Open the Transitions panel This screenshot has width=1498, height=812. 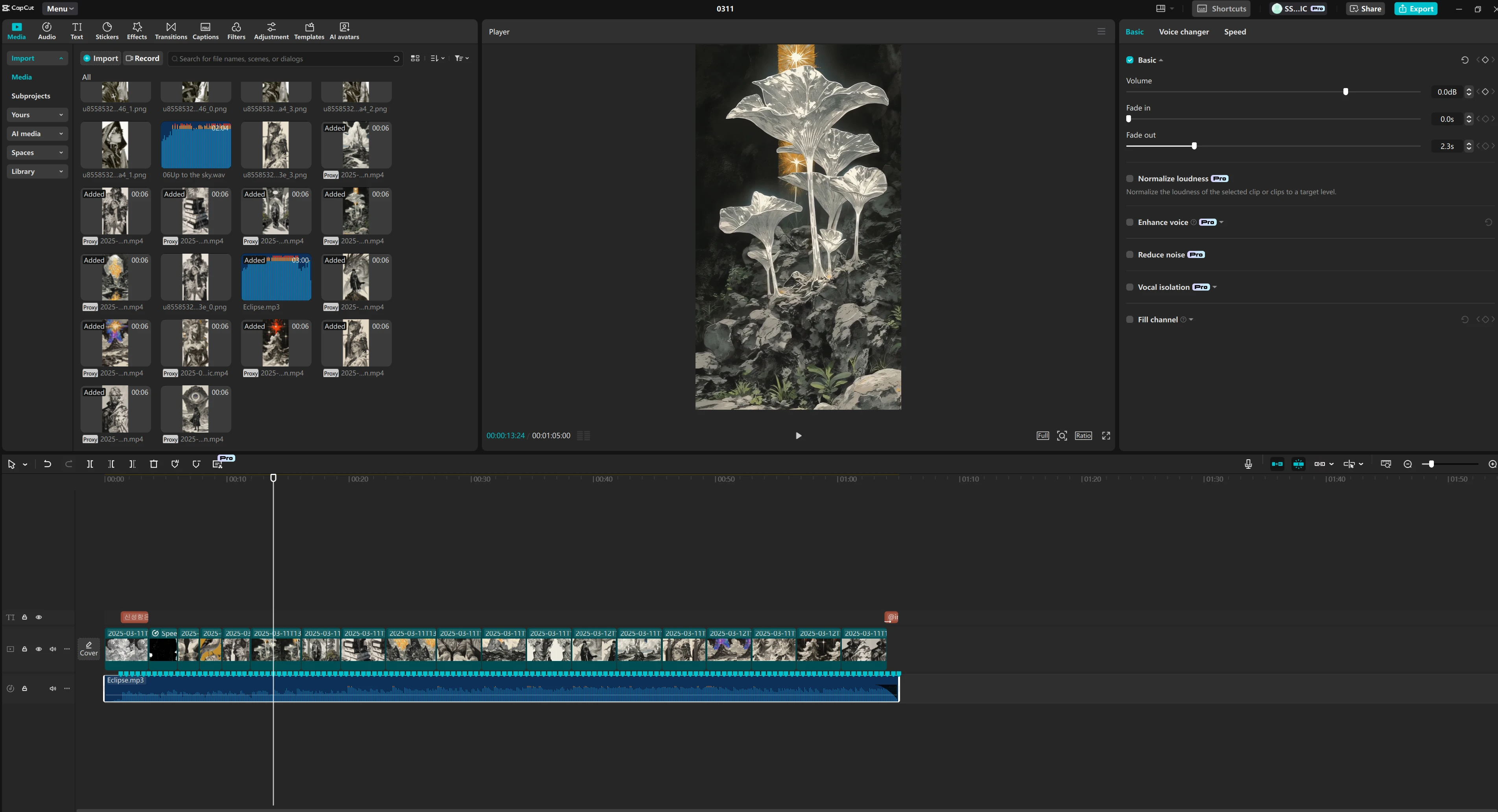click(171, 31)
